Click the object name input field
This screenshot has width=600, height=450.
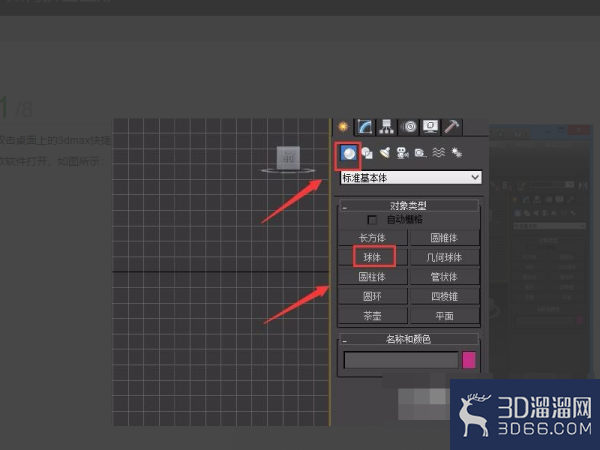click(x=401, y=360)
